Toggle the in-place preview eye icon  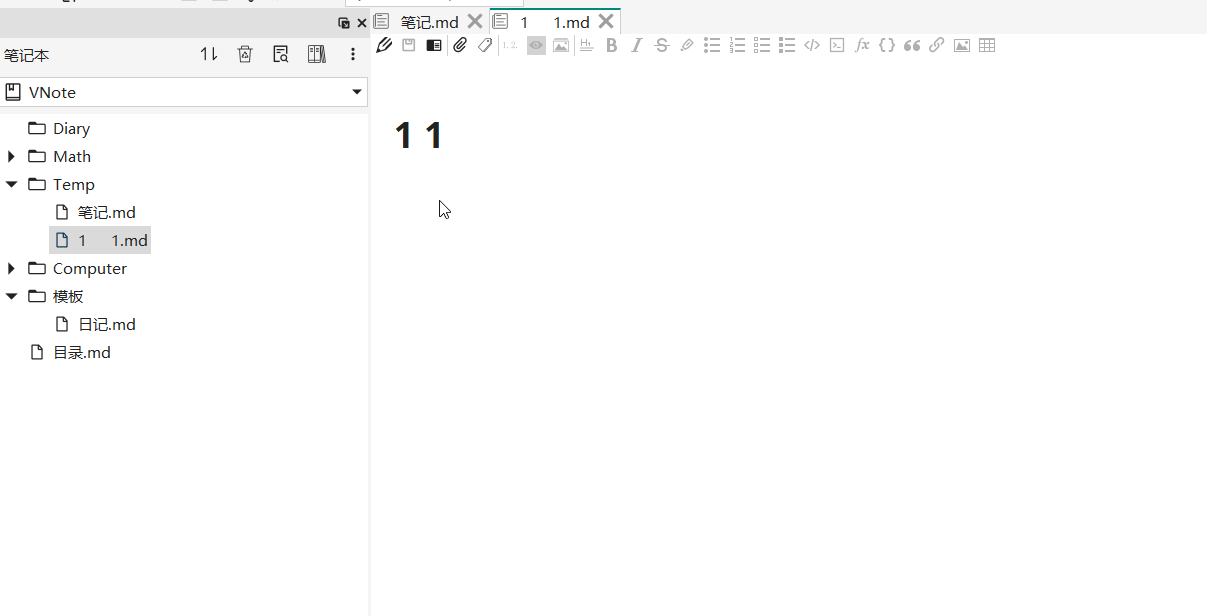coord(536,45)
